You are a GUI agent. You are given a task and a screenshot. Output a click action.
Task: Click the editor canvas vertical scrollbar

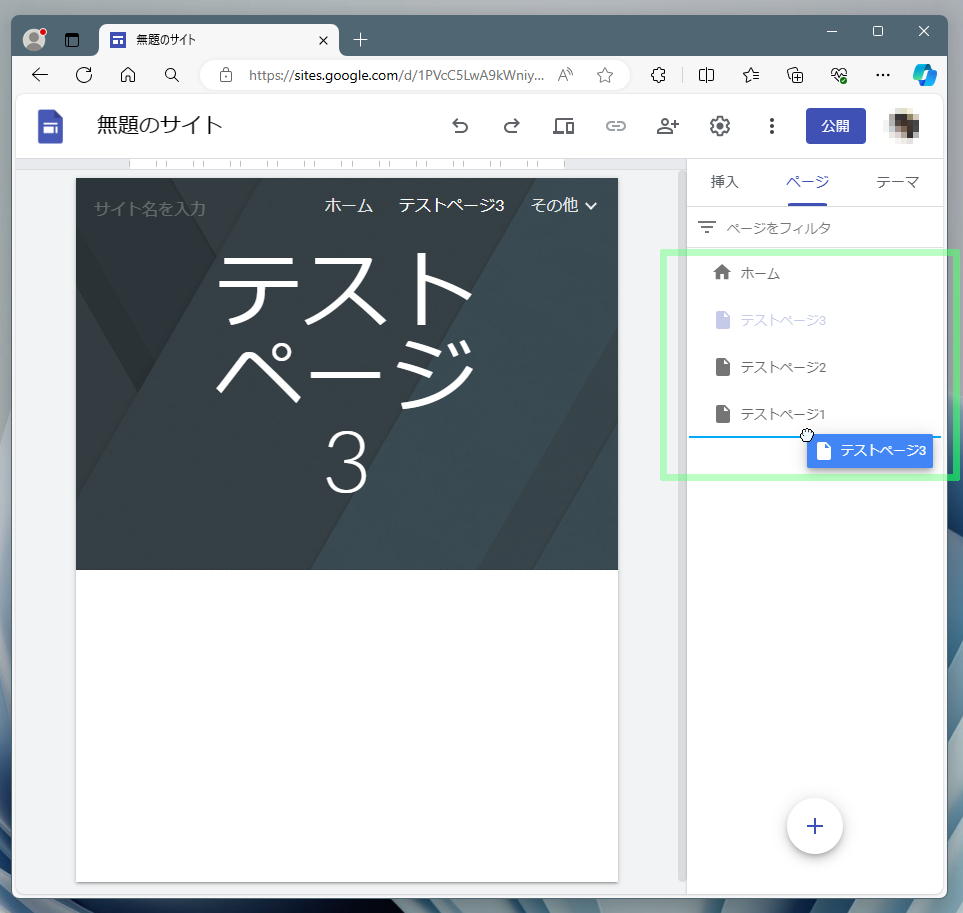(681, 525)
